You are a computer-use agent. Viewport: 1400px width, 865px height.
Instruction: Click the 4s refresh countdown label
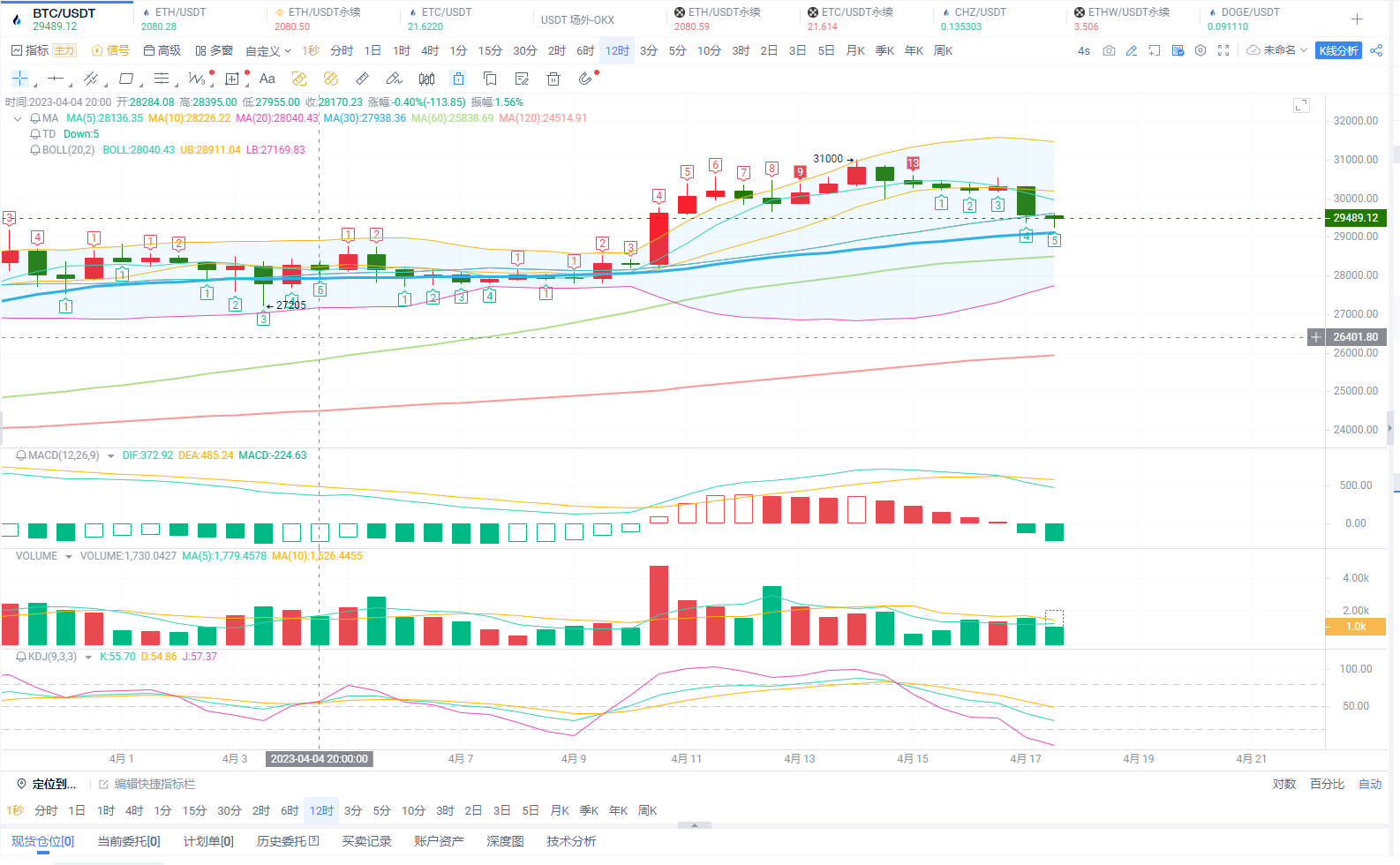coord(1084,51)
